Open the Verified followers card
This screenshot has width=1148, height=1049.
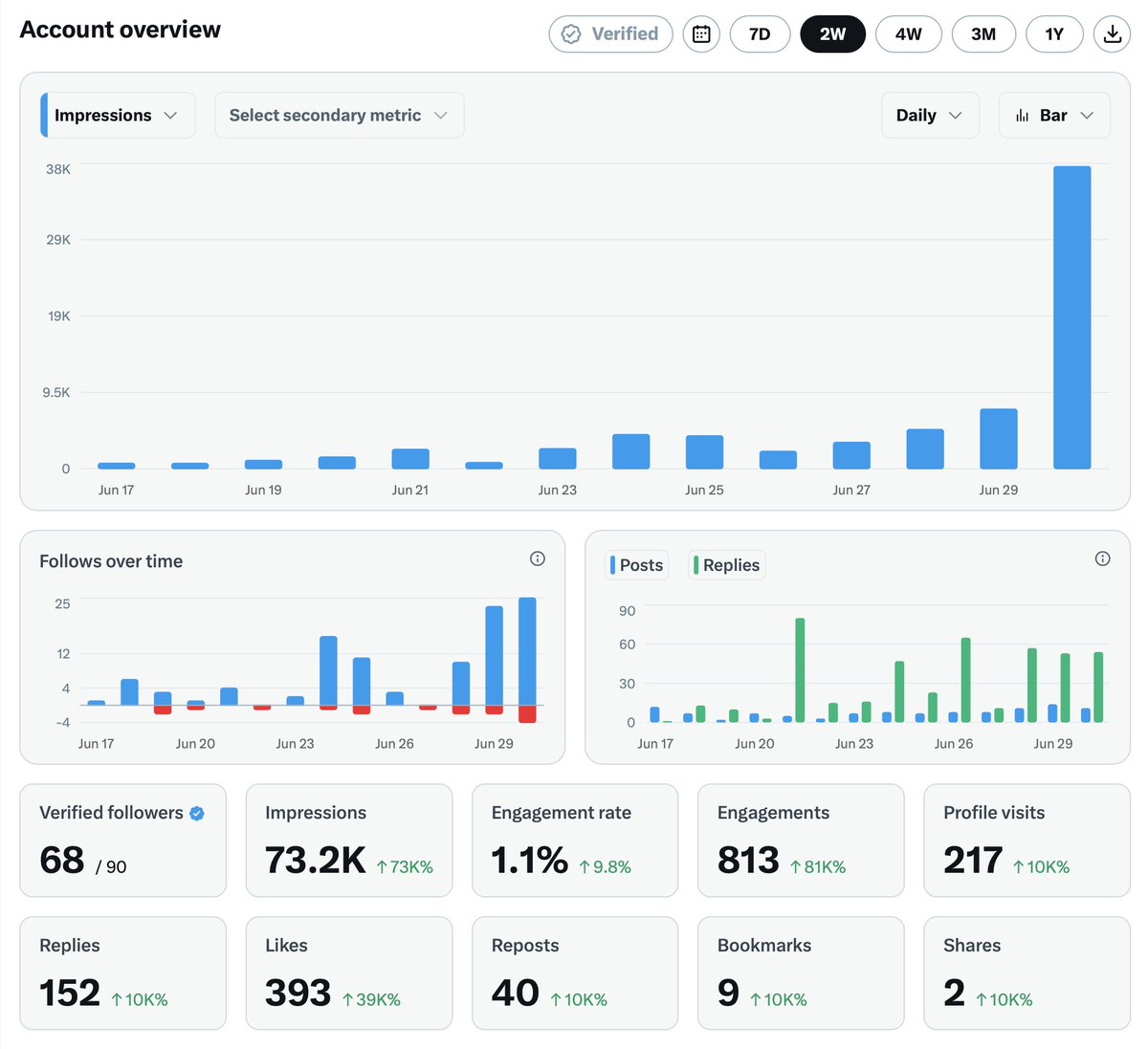[122, 841]
